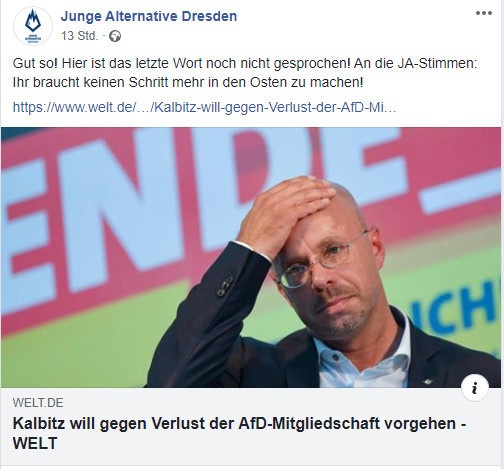Click the trailing 'WELT' word in headline
Image resolution: width=504 pixels, height=469 pixels.
pyautogui.click(x=35, y=443)
